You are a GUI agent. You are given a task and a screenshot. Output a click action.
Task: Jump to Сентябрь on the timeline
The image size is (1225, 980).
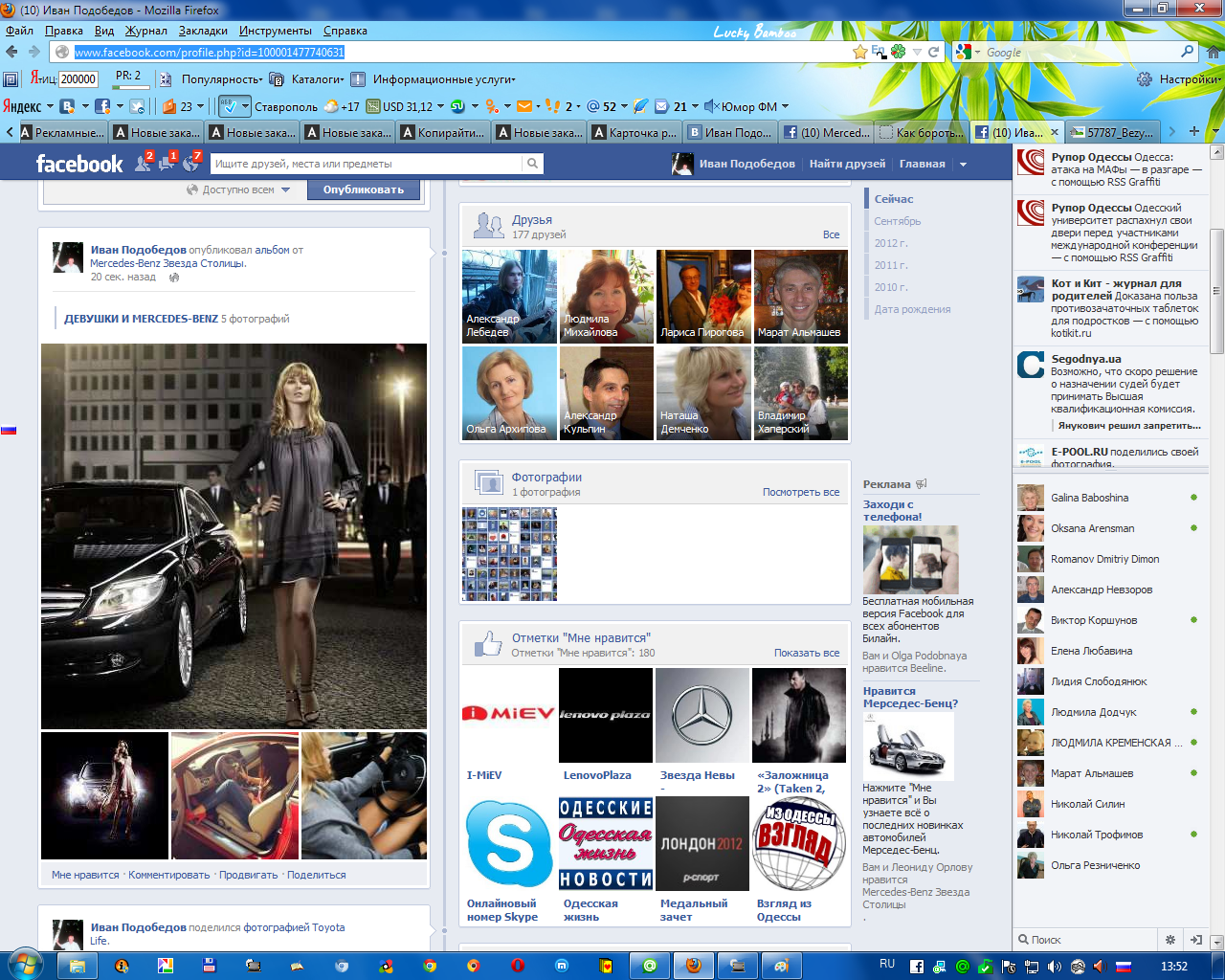tap(898, 221)
